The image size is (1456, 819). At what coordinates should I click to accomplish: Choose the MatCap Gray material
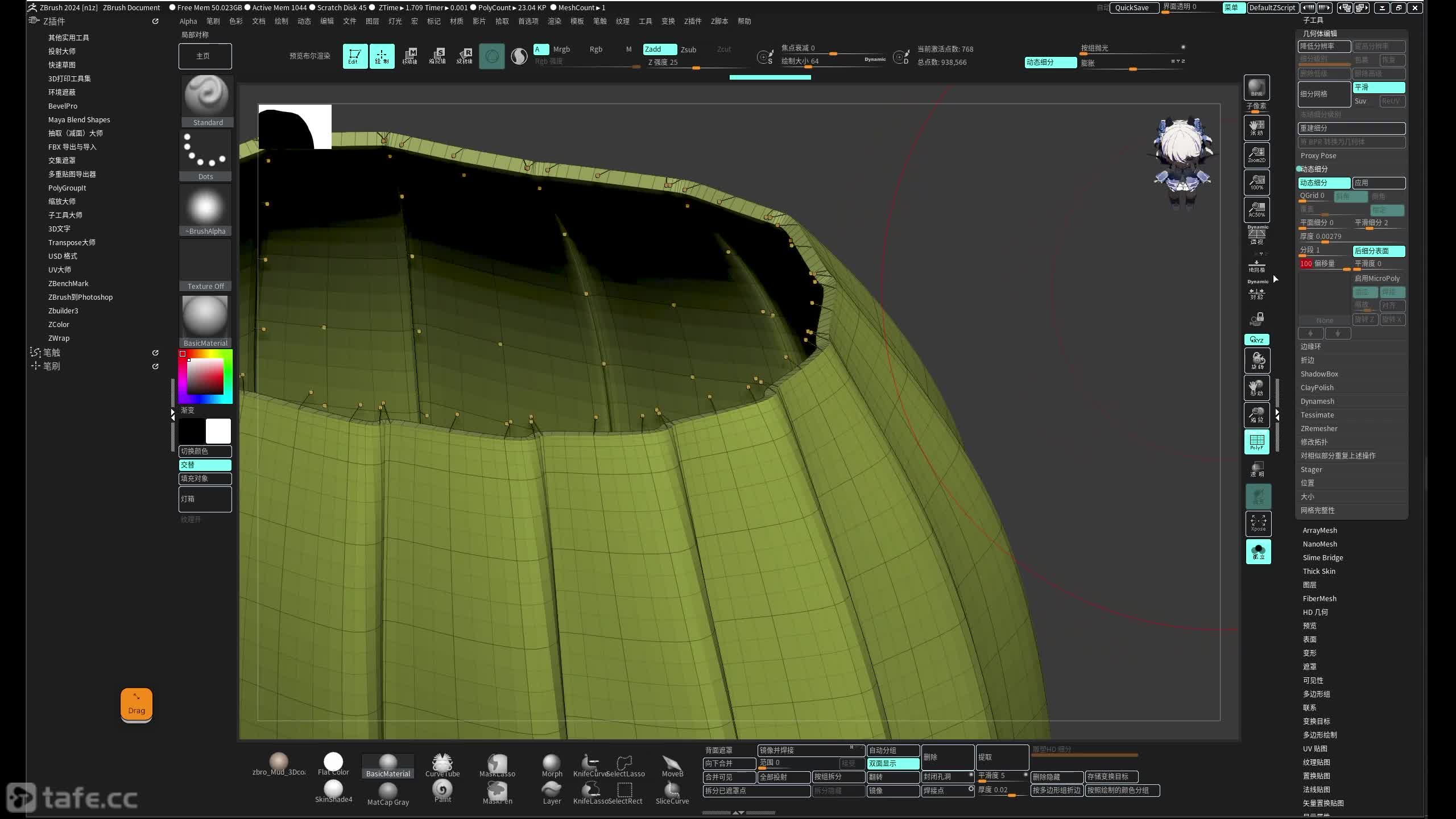[x=388, y=794]
